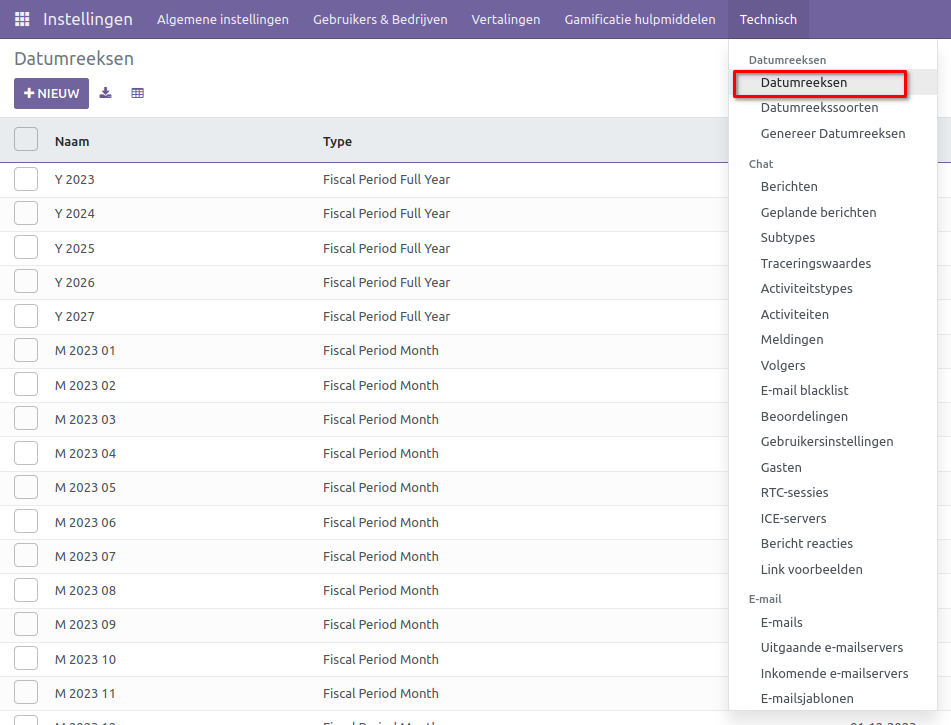This screenshot has height=725, width=951.
Task: Sort list by Type column header
Action: tap(337, 141)
